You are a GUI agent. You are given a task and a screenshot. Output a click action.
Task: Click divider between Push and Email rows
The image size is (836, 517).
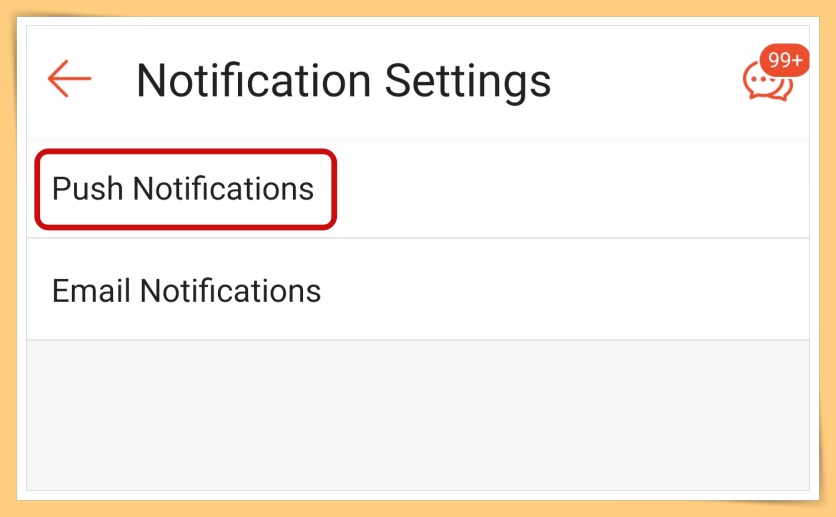418,238
